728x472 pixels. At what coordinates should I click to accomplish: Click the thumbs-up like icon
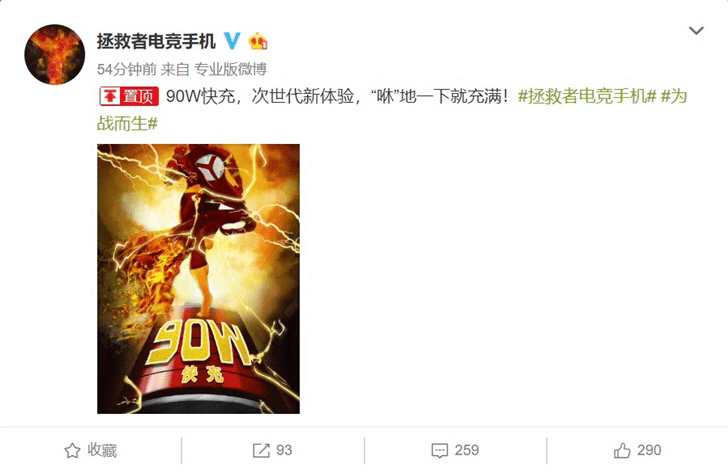(622, 450)
